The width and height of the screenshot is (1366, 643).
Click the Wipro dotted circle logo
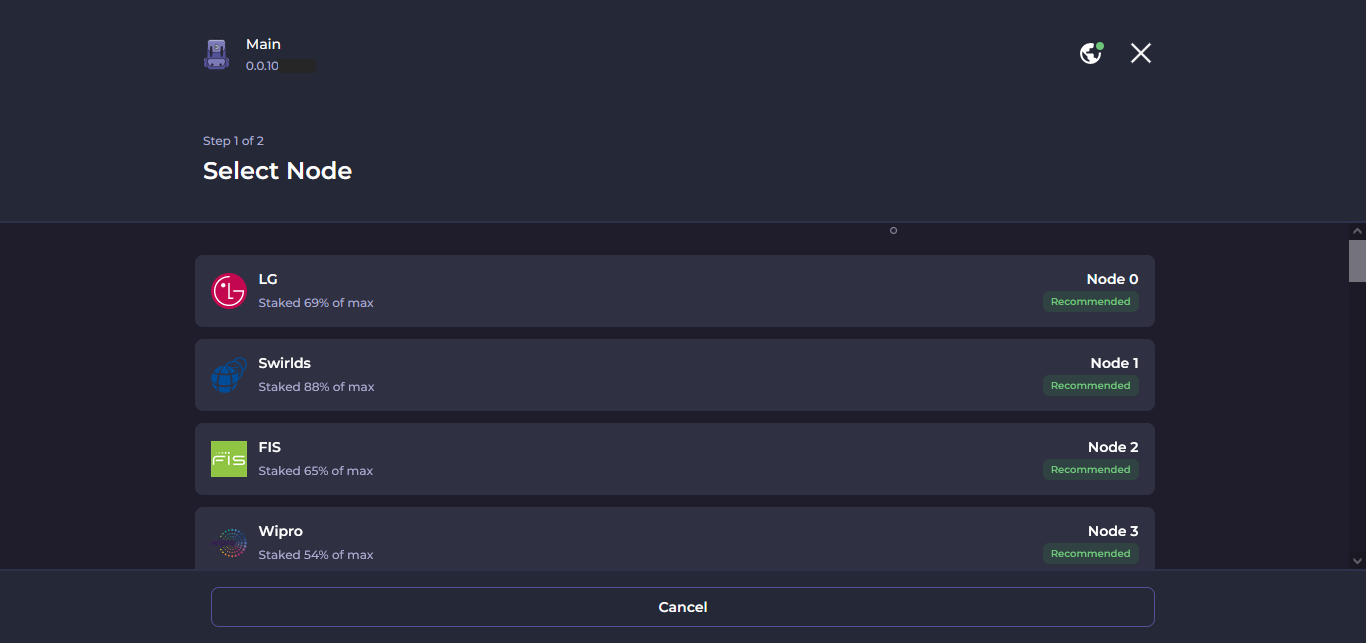coord(231,543)
